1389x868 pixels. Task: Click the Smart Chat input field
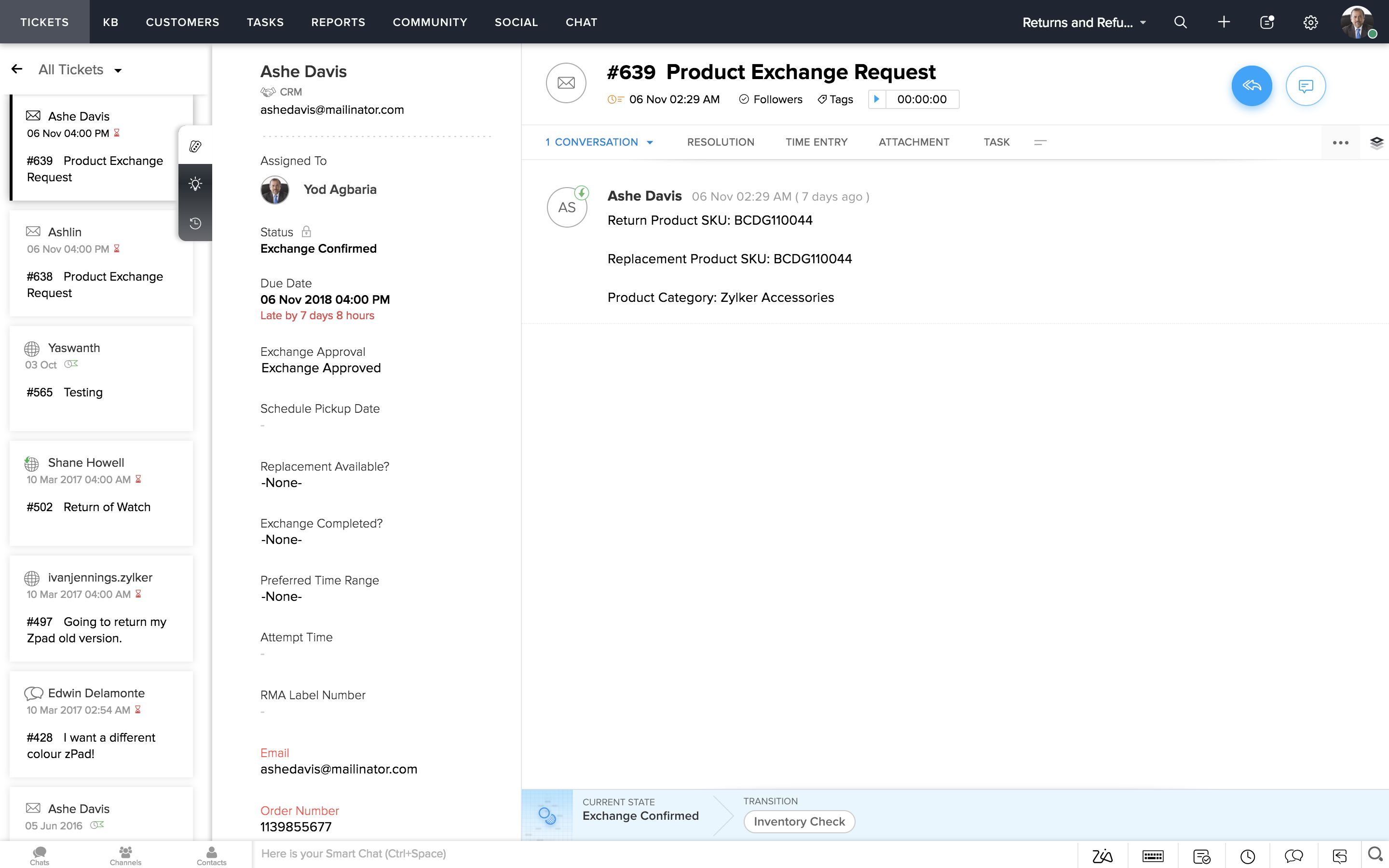pos(660,854)
